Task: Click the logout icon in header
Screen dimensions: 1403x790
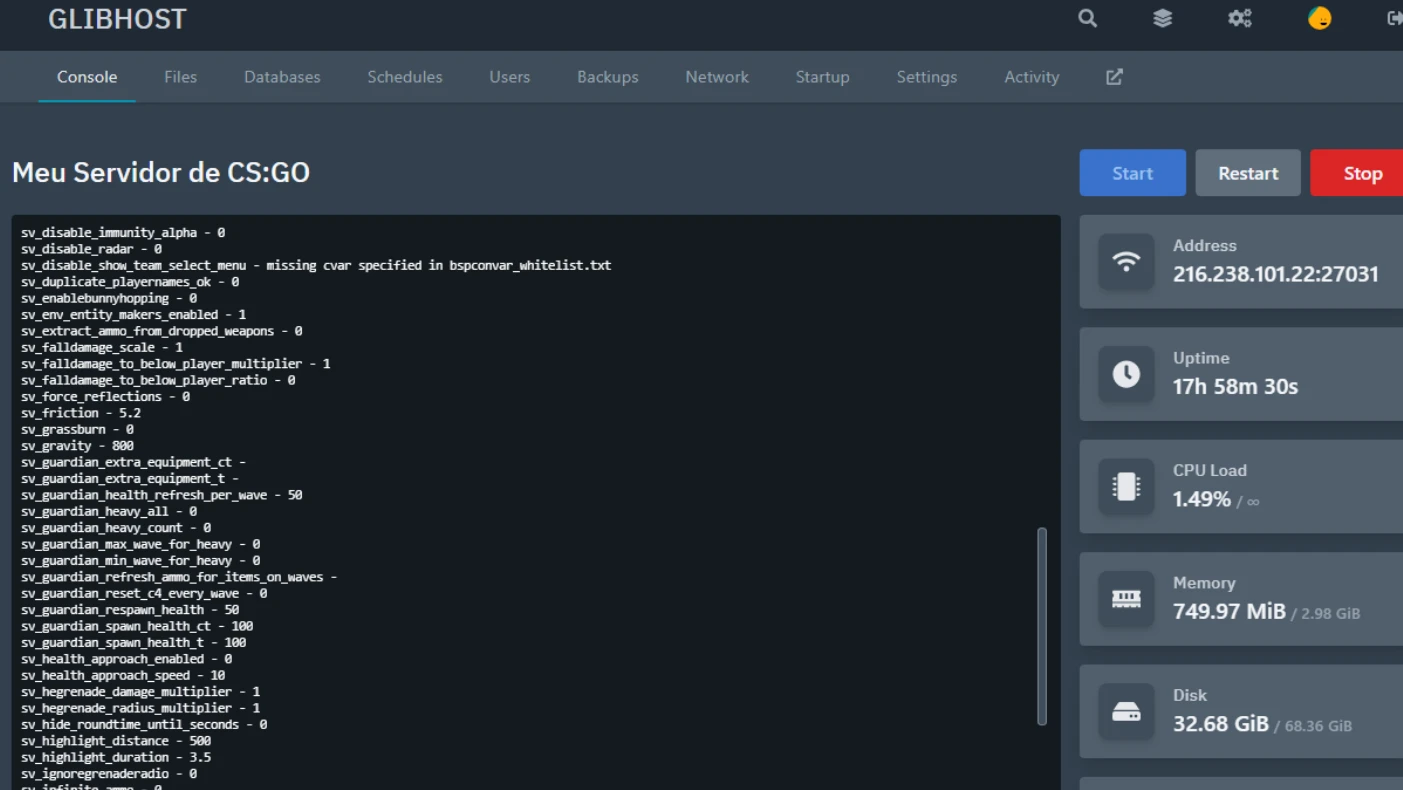Action: (1394, 18)
